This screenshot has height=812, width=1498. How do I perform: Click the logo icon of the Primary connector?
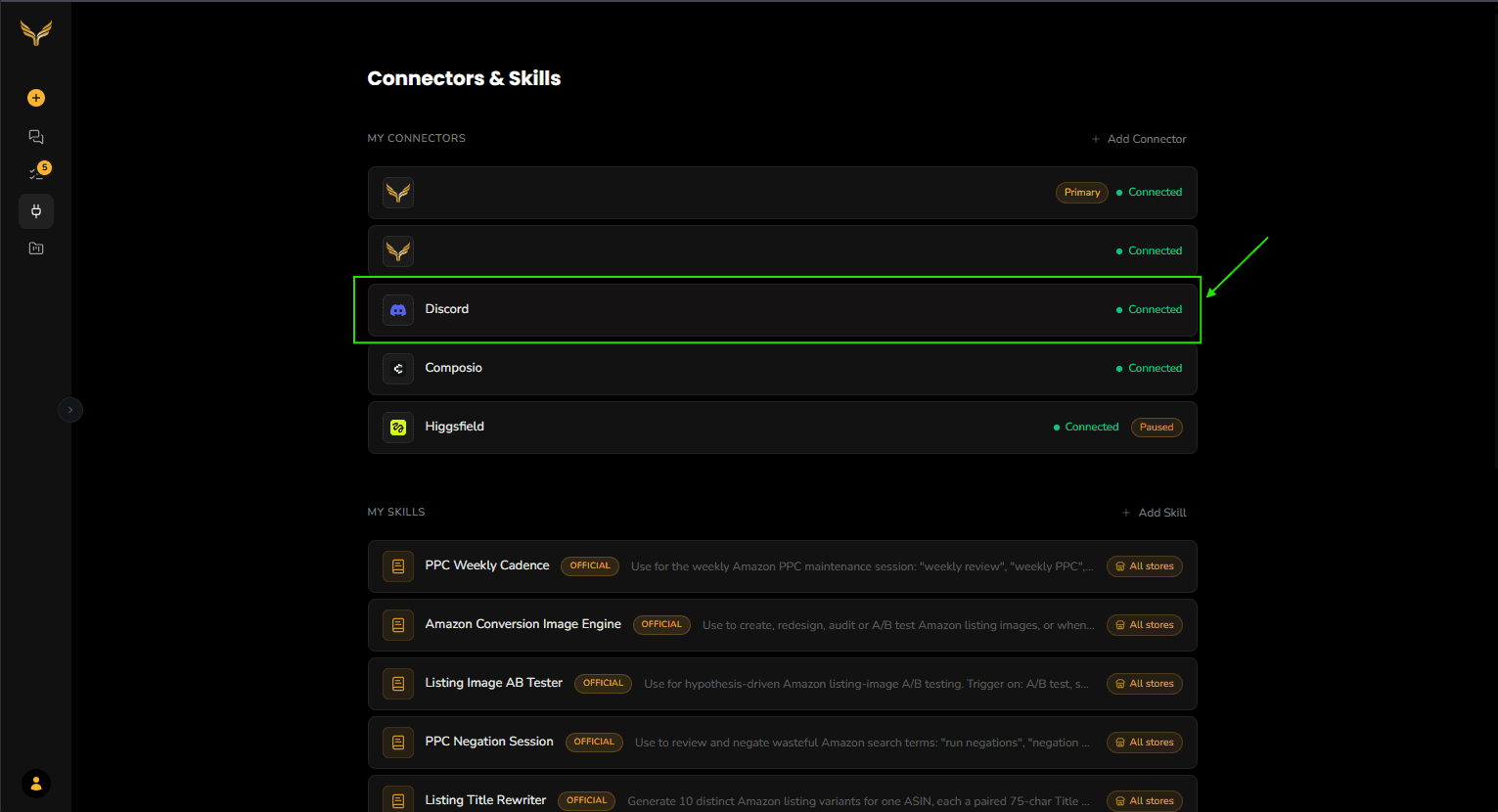pos(398,193)
